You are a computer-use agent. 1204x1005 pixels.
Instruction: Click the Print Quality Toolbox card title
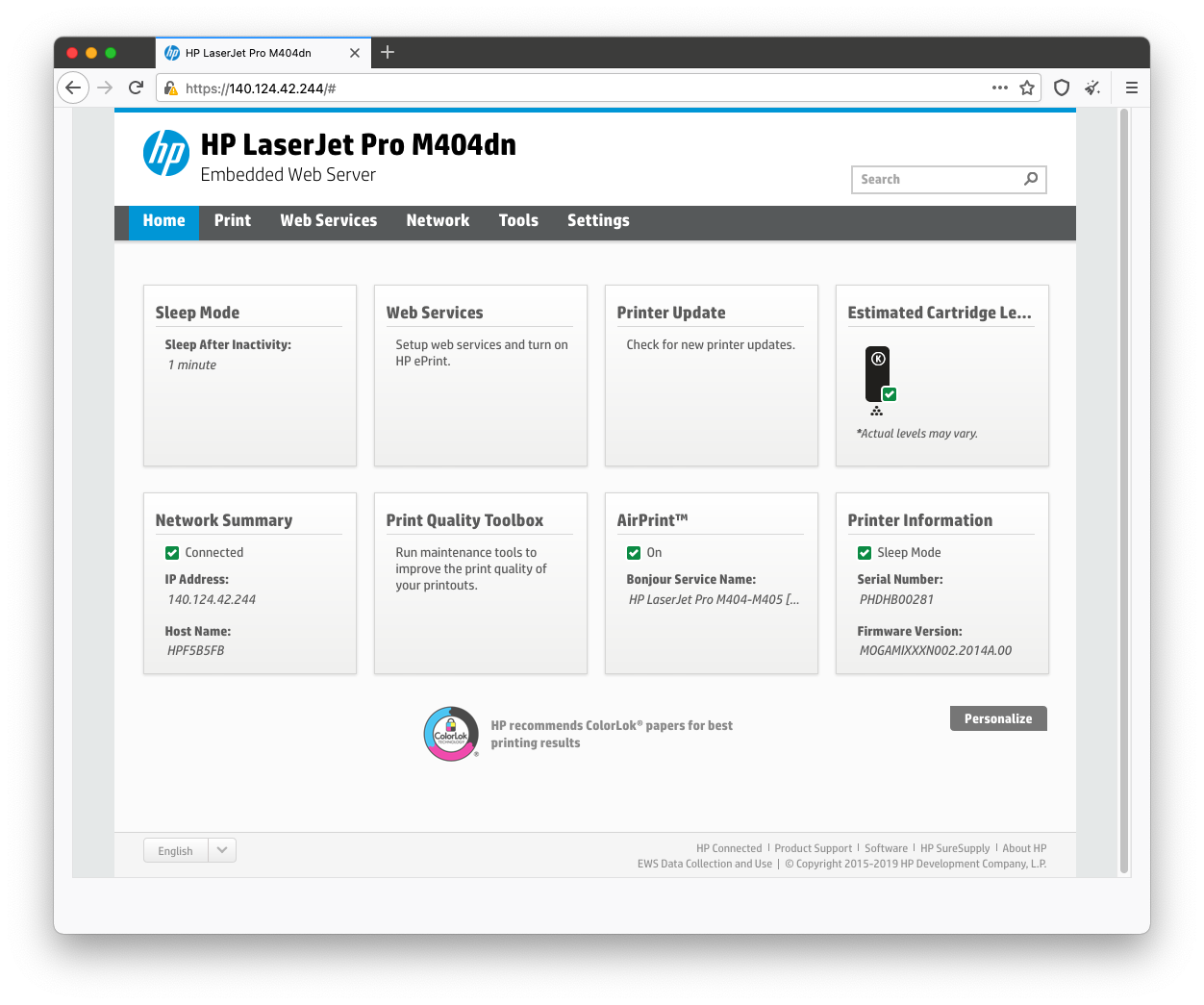point(464,520)
